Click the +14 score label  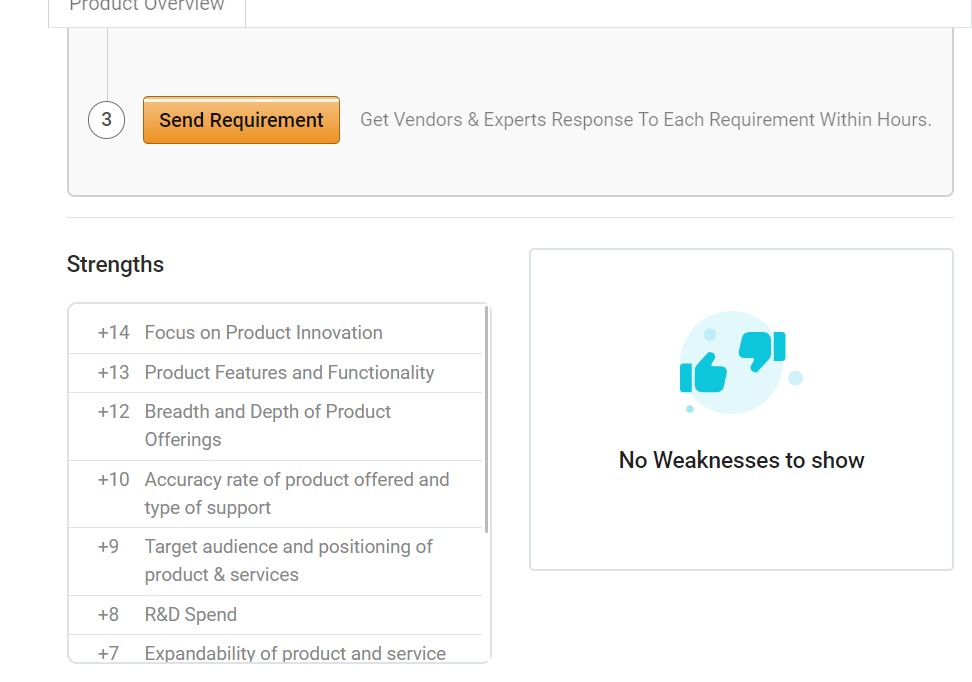pyautogui.click(x=113, y=333)
